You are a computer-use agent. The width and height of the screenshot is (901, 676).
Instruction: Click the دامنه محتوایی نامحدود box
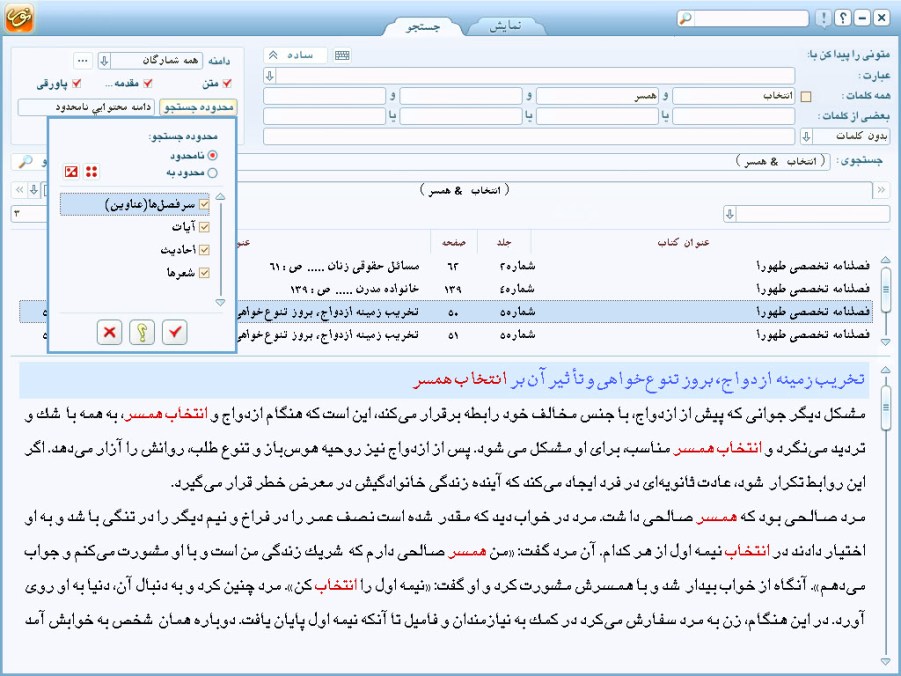click(x=86, y=107)
